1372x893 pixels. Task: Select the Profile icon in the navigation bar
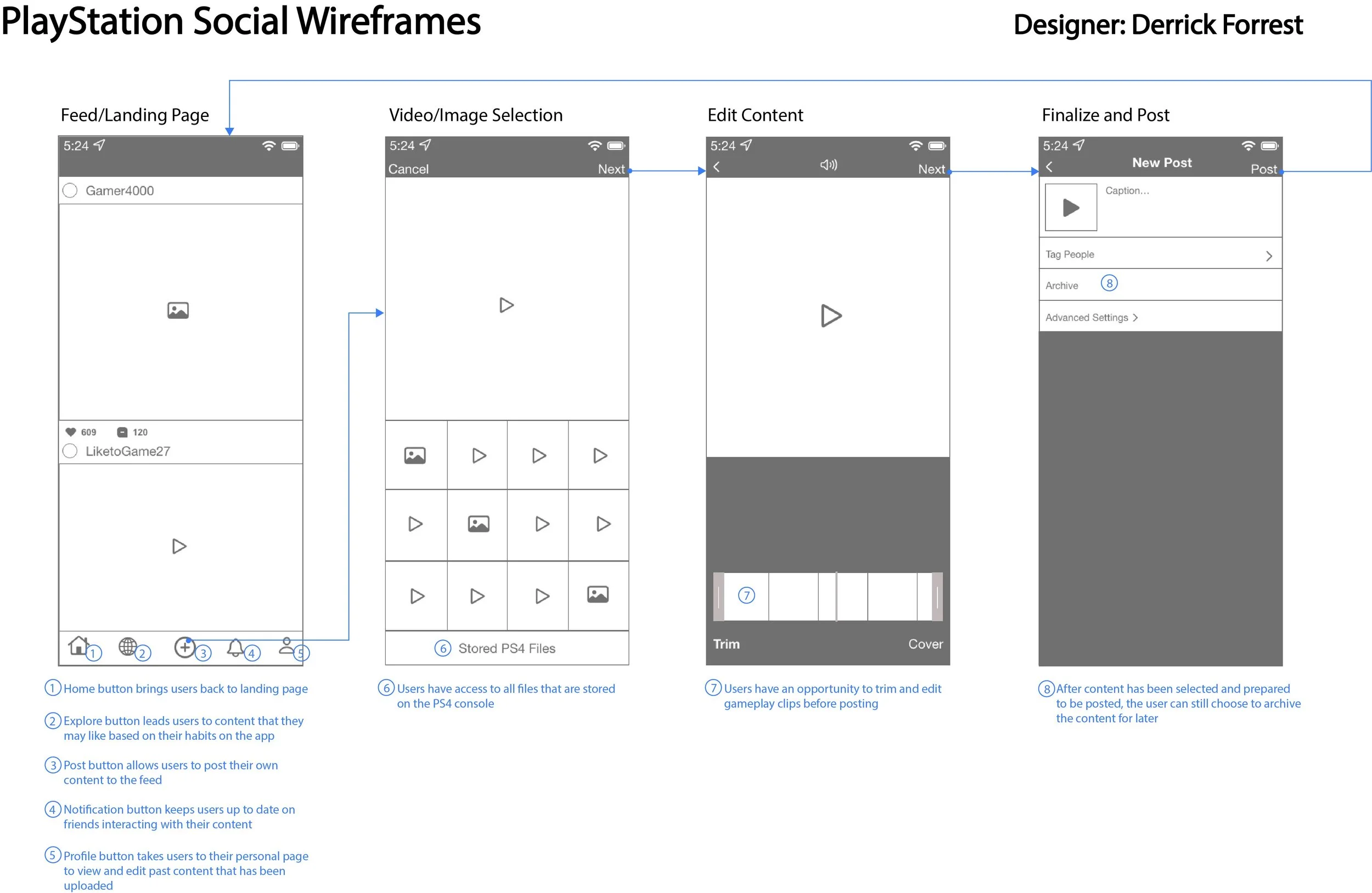pyautogui.click(x=286, y=645)
